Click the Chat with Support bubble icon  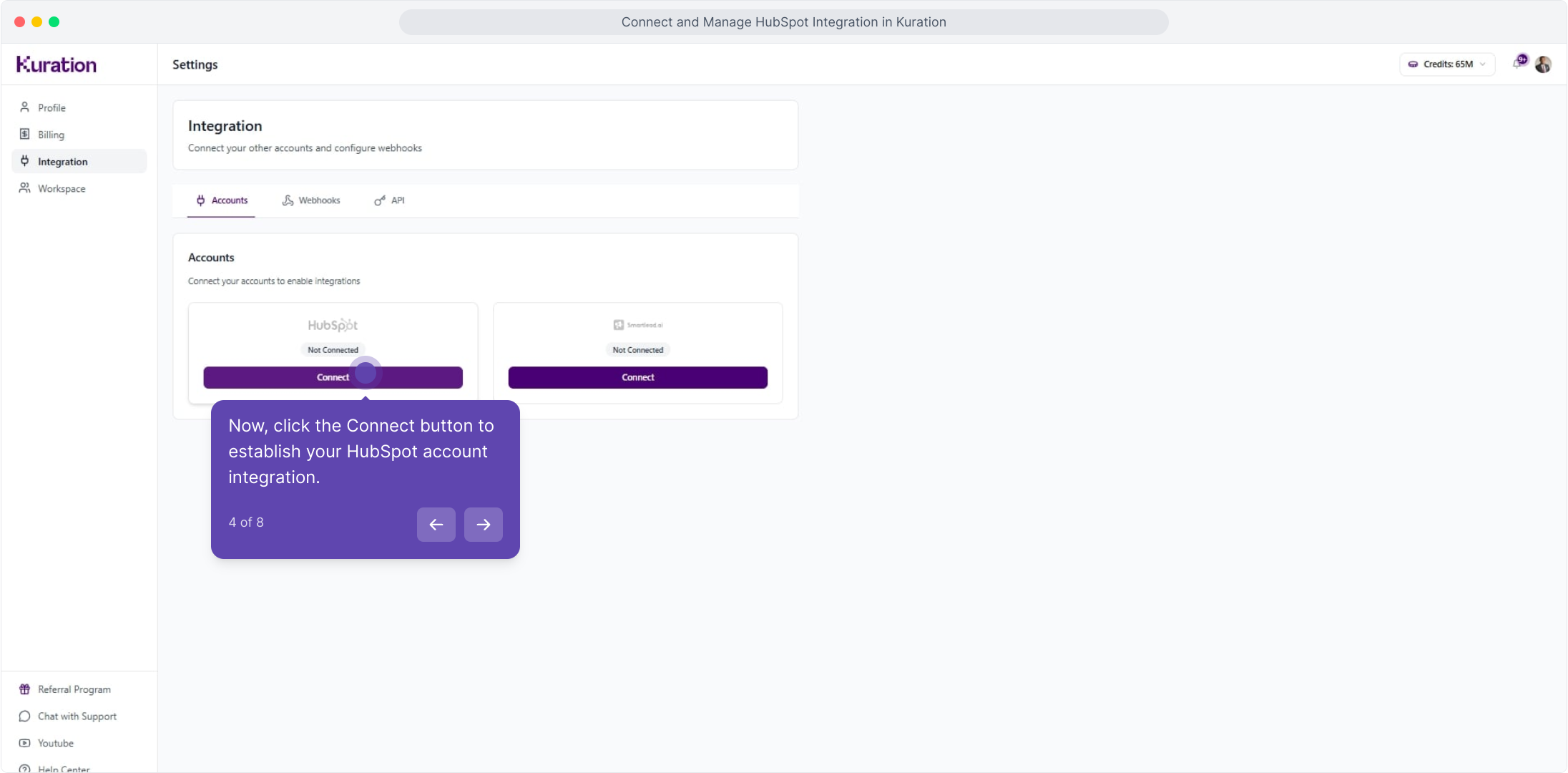[25, 716]
